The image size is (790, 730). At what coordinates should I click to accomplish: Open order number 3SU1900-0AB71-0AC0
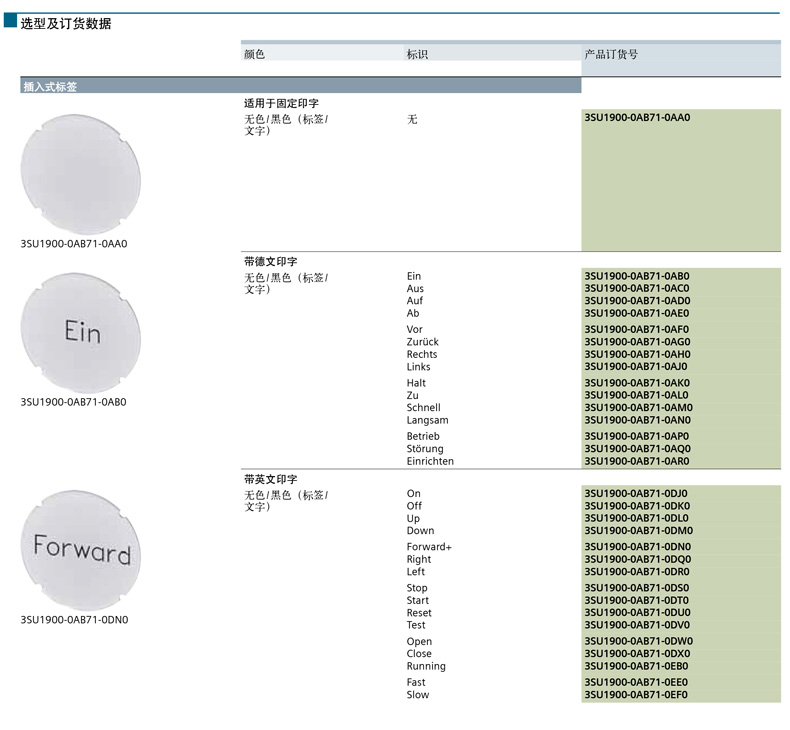coord(637,289)
